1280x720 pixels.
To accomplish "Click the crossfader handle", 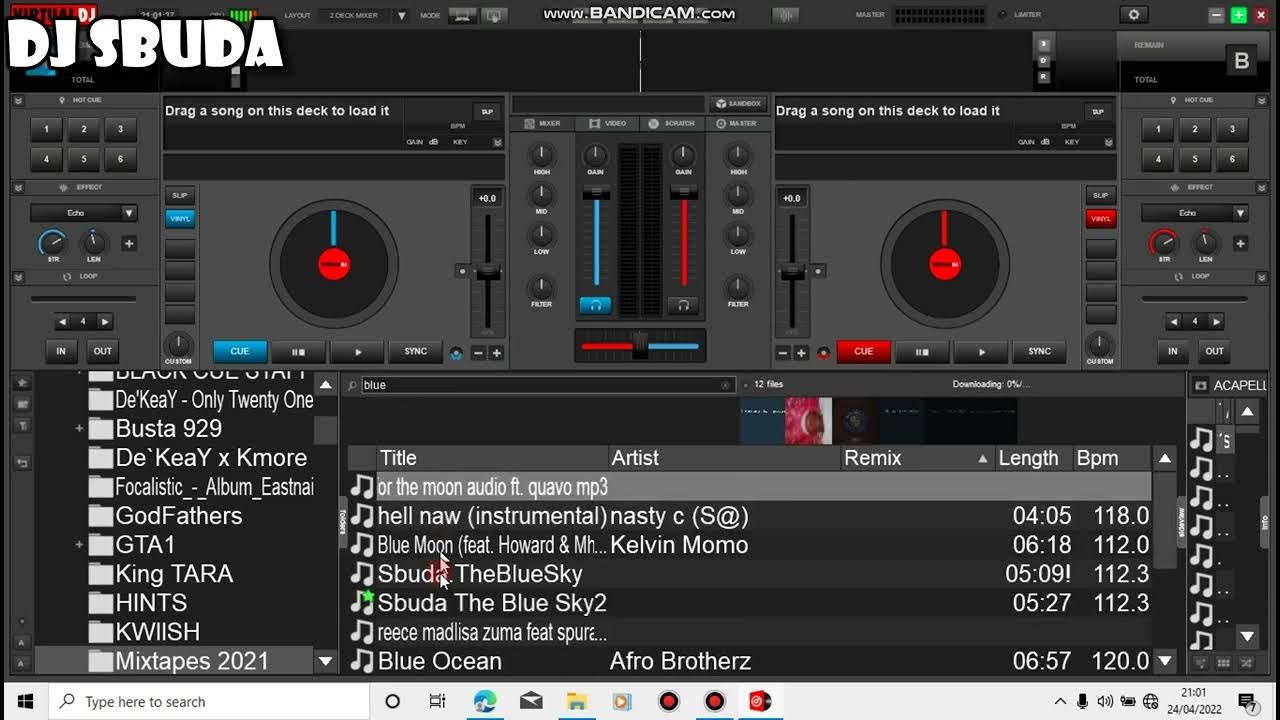I will click(x=640, y=346).
